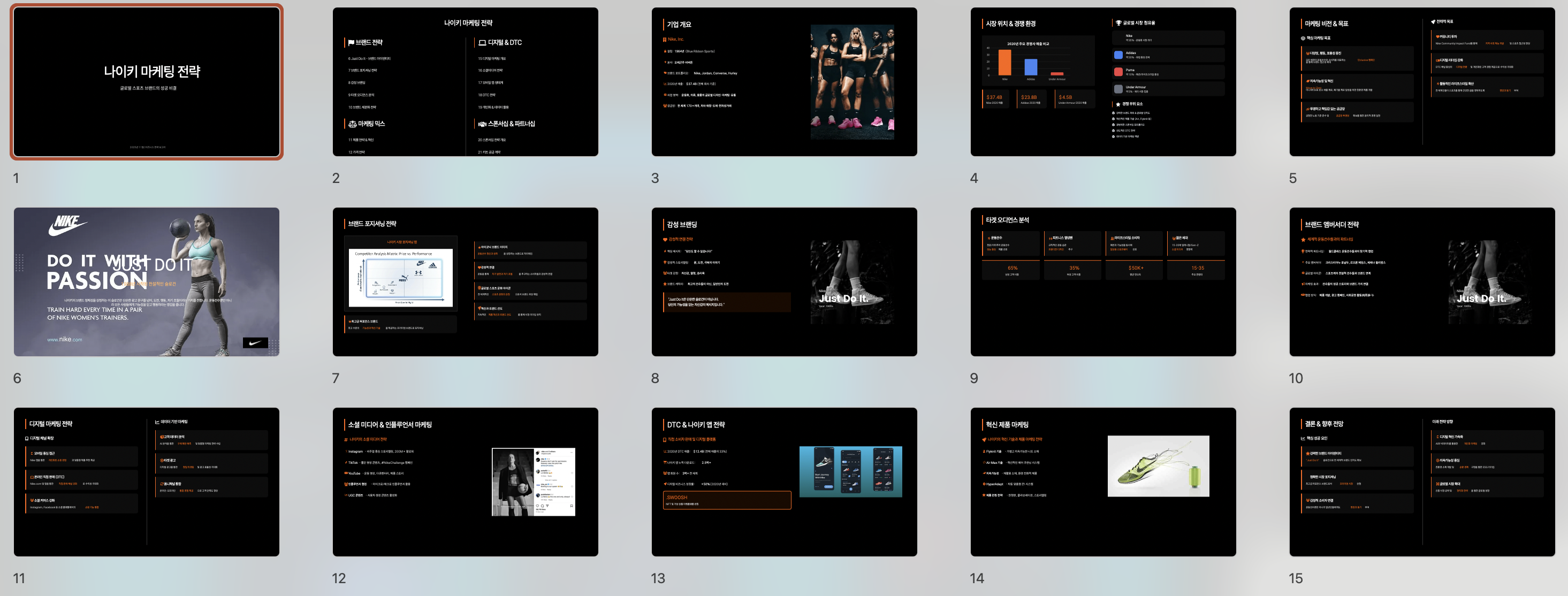Screen dimensions: 1568x596
Task: Select slide 1 titled 나이키 마케팅 전략
Action: tap(147, 81)
